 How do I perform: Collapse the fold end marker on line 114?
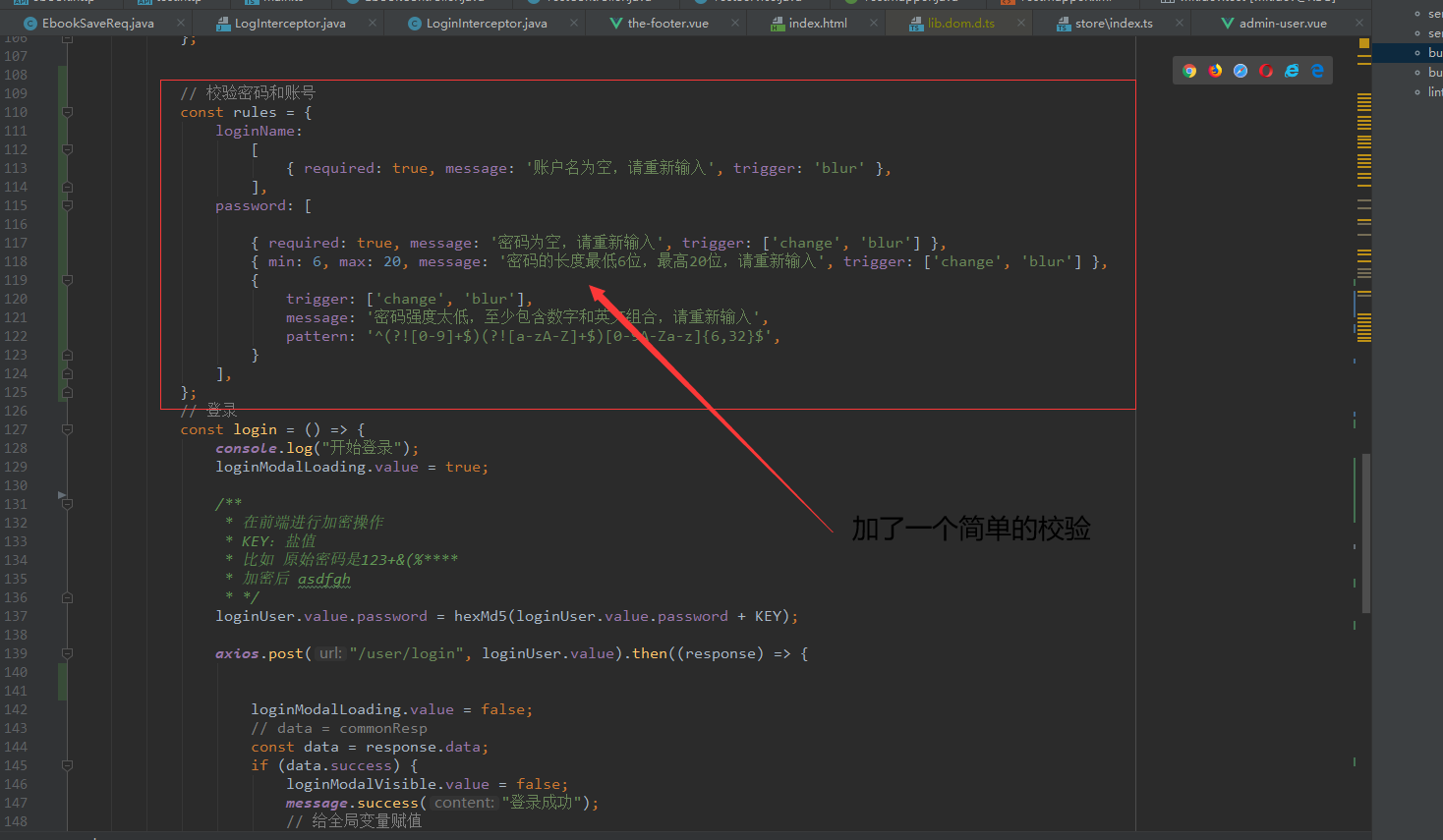tap(68, 187)
